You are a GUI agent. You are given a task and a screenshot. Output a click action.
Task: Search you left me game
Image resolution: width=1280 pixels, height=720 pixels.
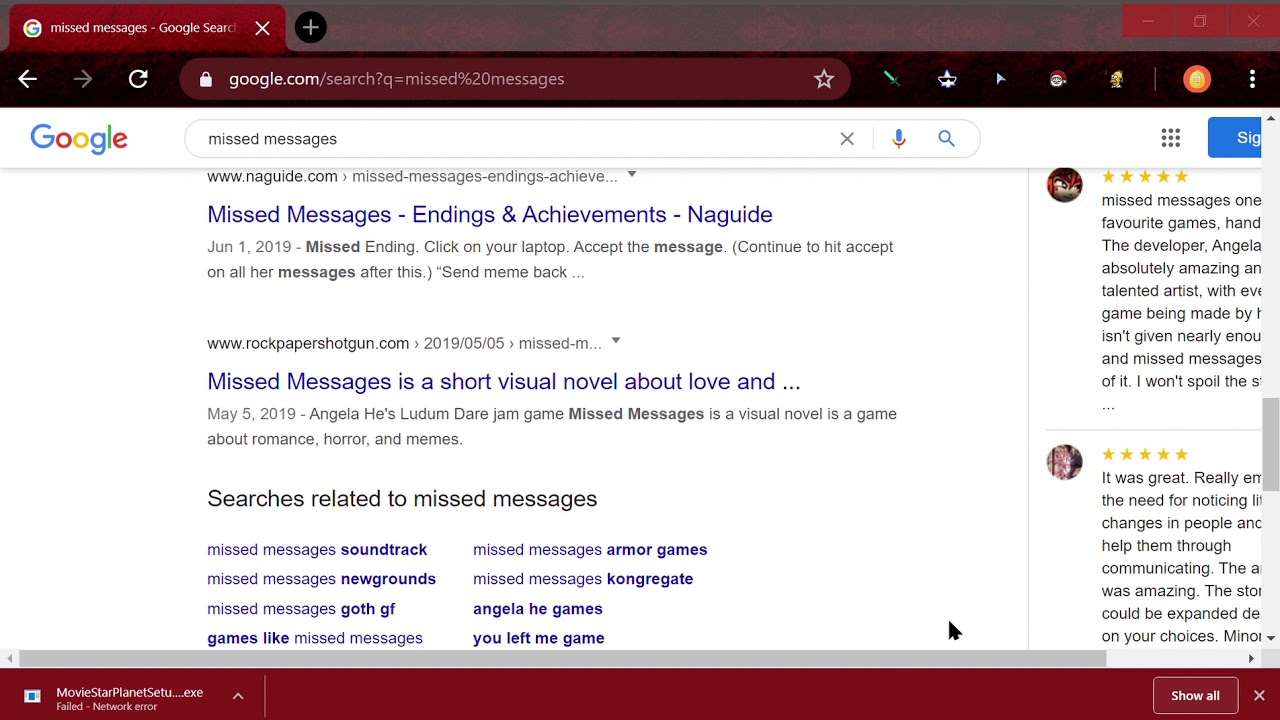539,638
